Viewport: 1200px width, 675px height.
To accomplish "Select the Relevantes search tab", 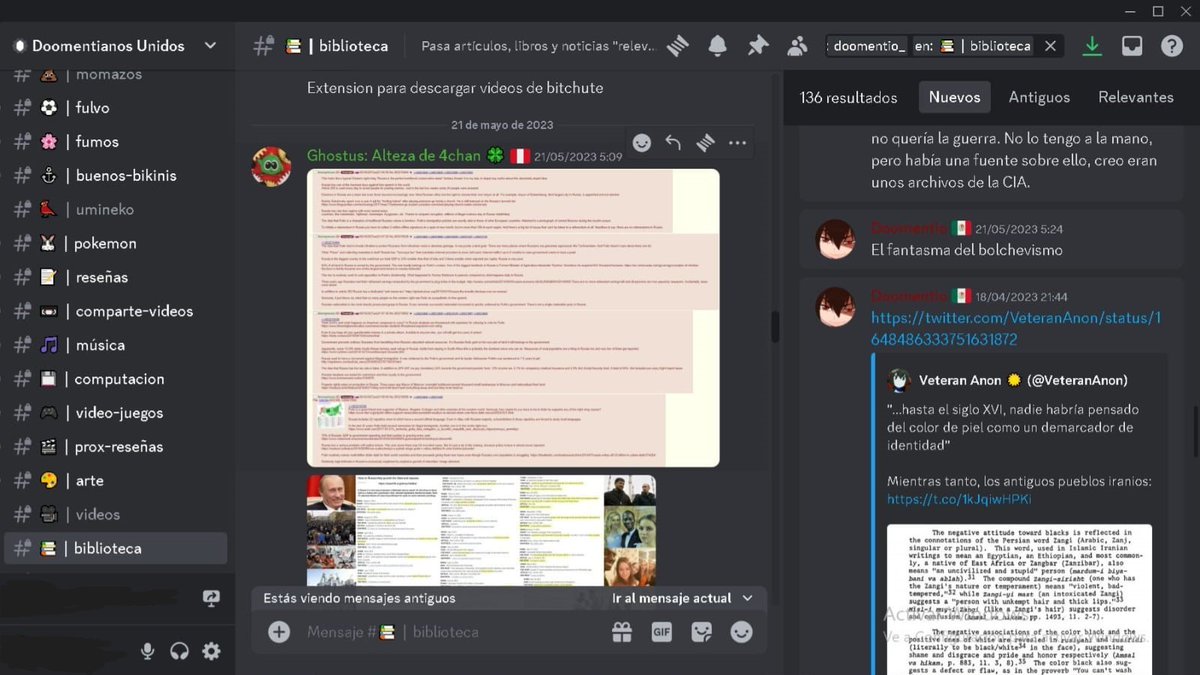I will (x=1136, y=97).
